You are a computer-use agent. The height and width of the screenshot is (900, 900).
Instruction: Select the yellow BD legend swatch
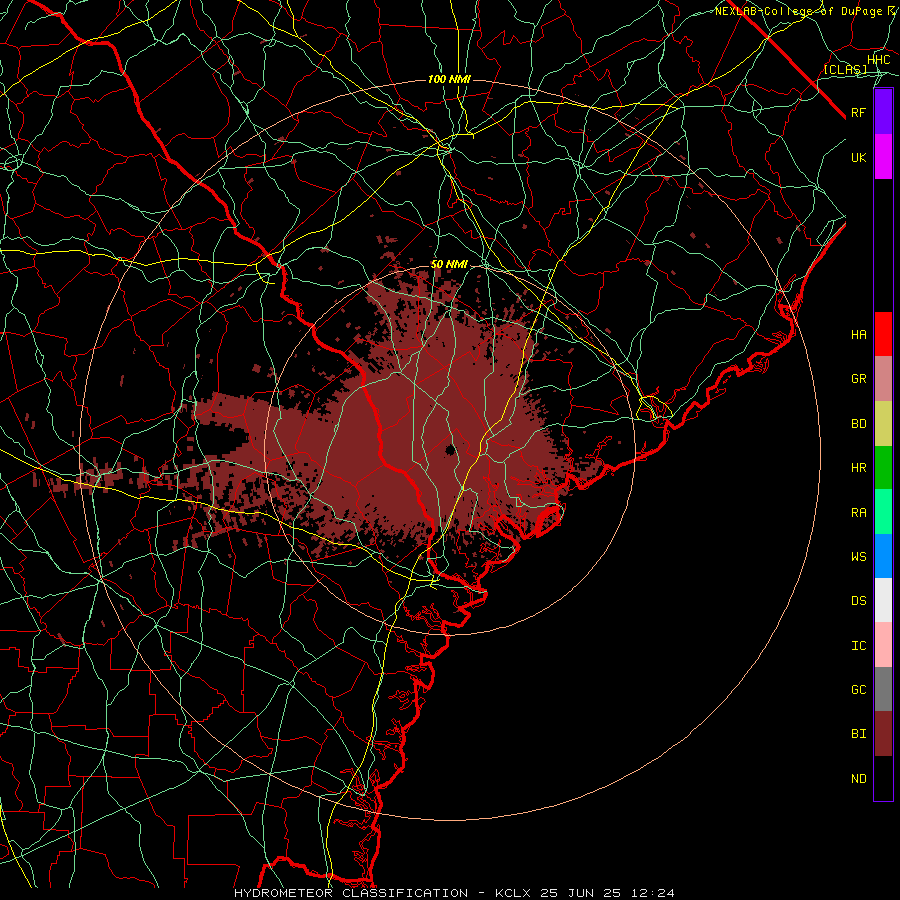pos(883,423)
